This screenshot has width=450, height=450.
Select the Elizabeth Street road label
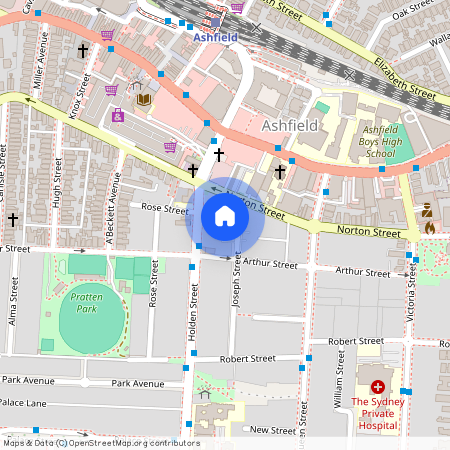(x=405, y=79)
